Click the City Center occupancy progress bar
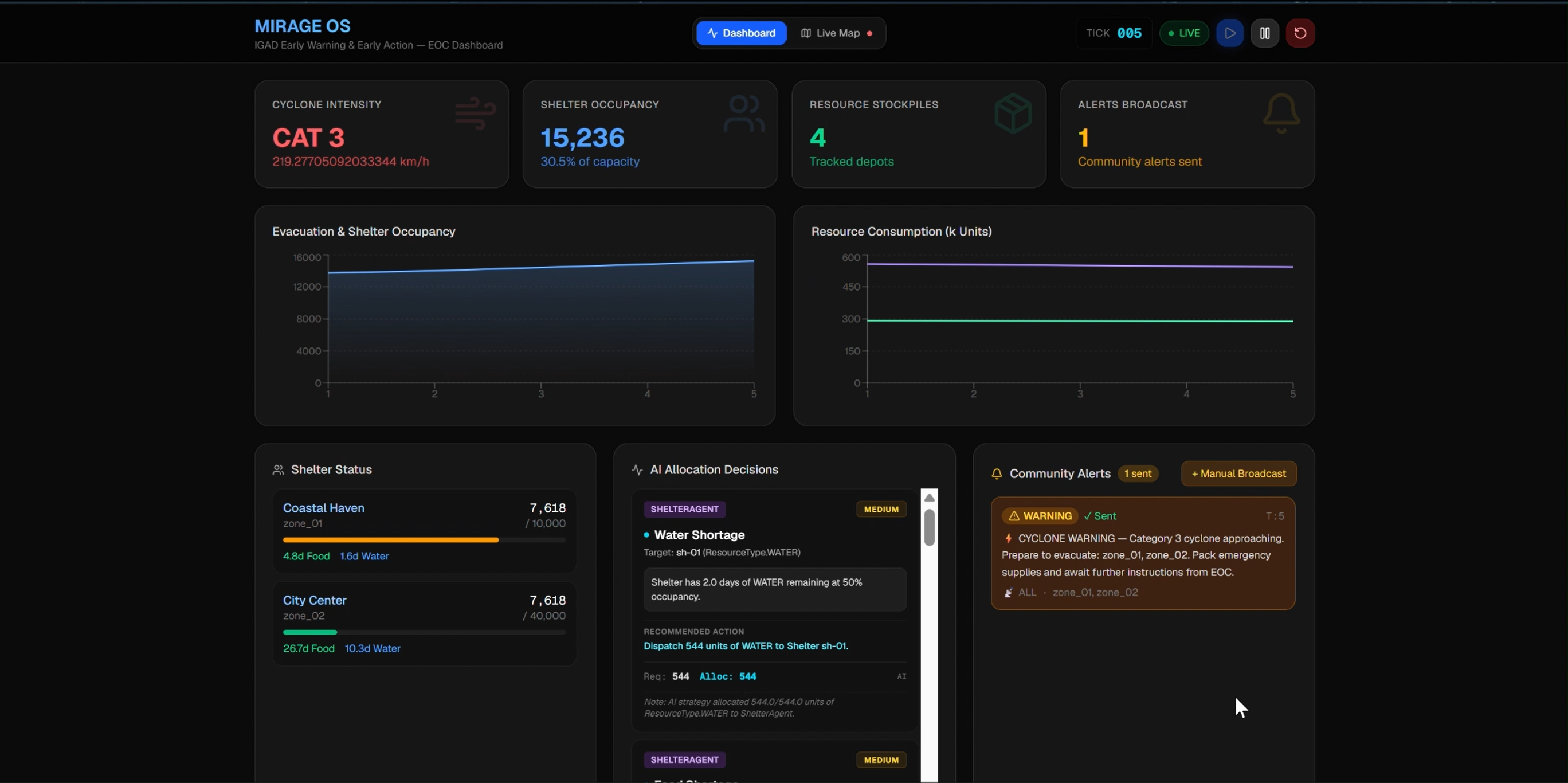 click(424, 632)
